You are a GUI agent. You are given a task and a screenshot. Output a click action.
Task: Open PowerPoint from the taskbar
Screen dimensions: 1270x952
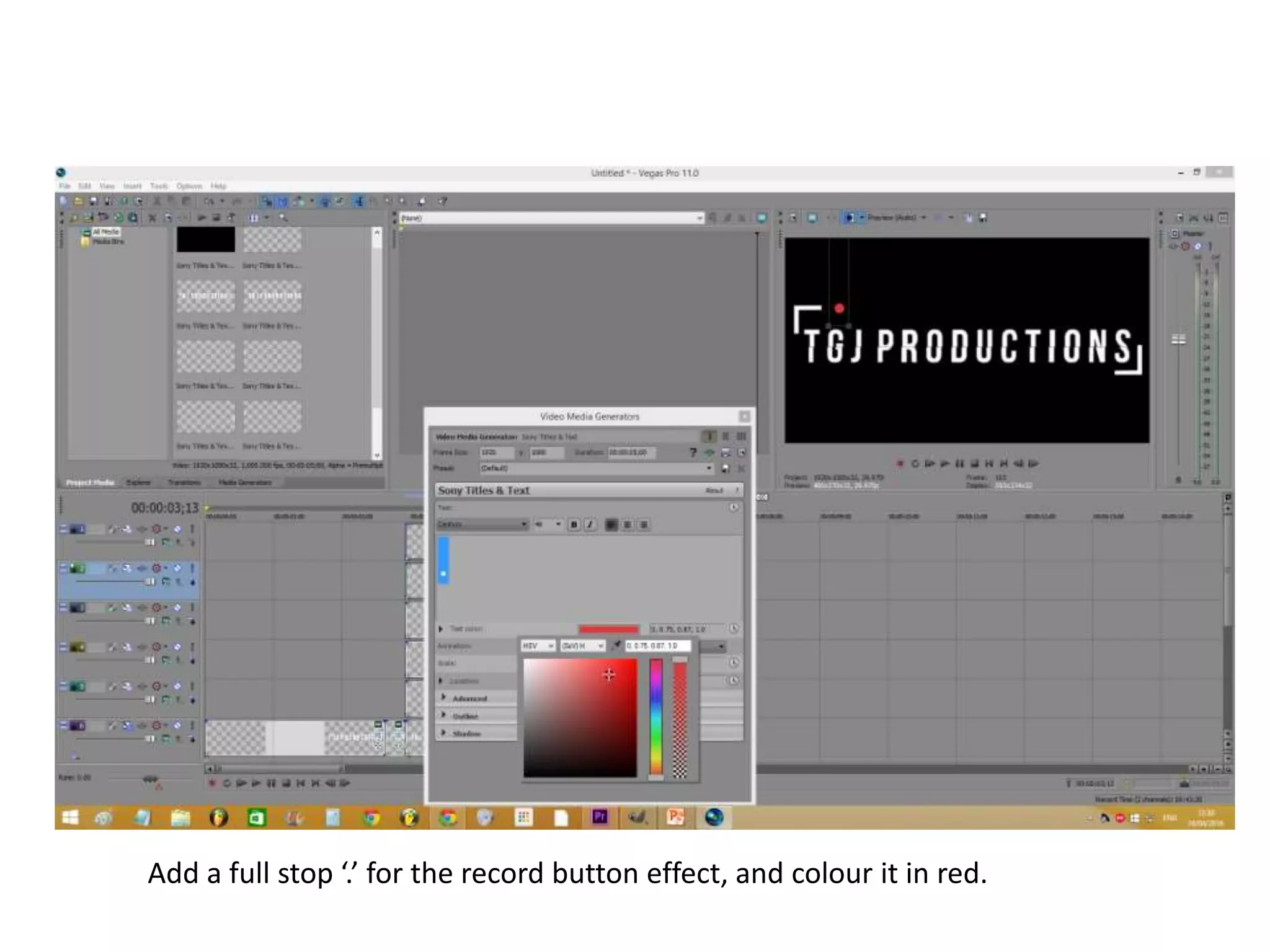coord(675,818)
